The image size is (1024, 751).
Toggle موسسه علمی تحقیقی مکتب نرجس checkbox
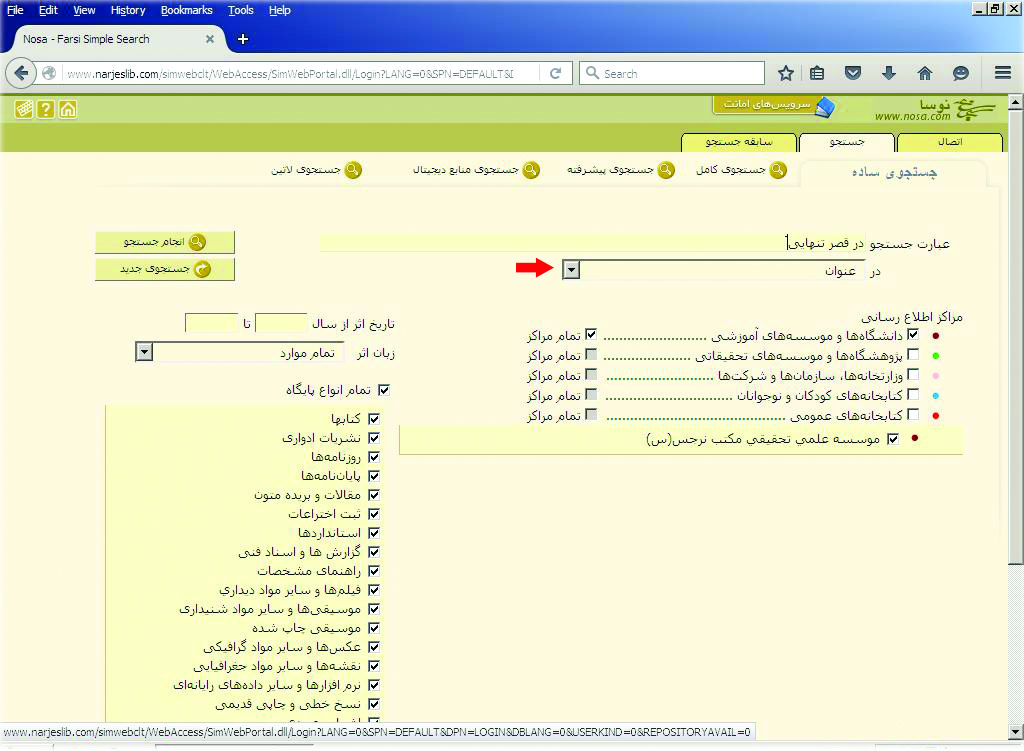pos(893,439)
